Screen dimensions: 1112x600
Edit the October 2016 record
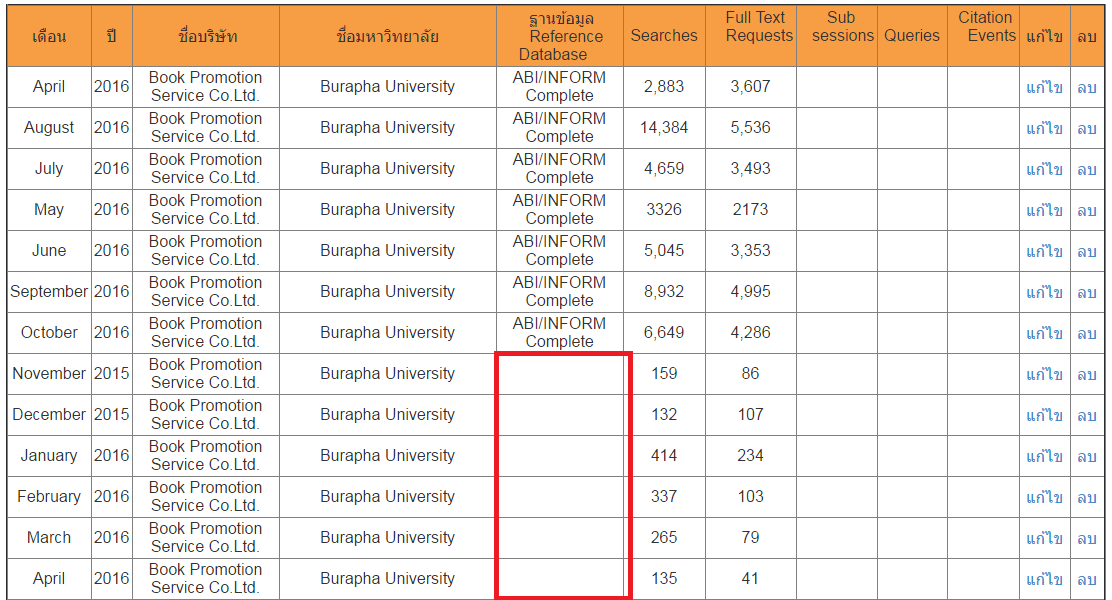(1044, 333)
